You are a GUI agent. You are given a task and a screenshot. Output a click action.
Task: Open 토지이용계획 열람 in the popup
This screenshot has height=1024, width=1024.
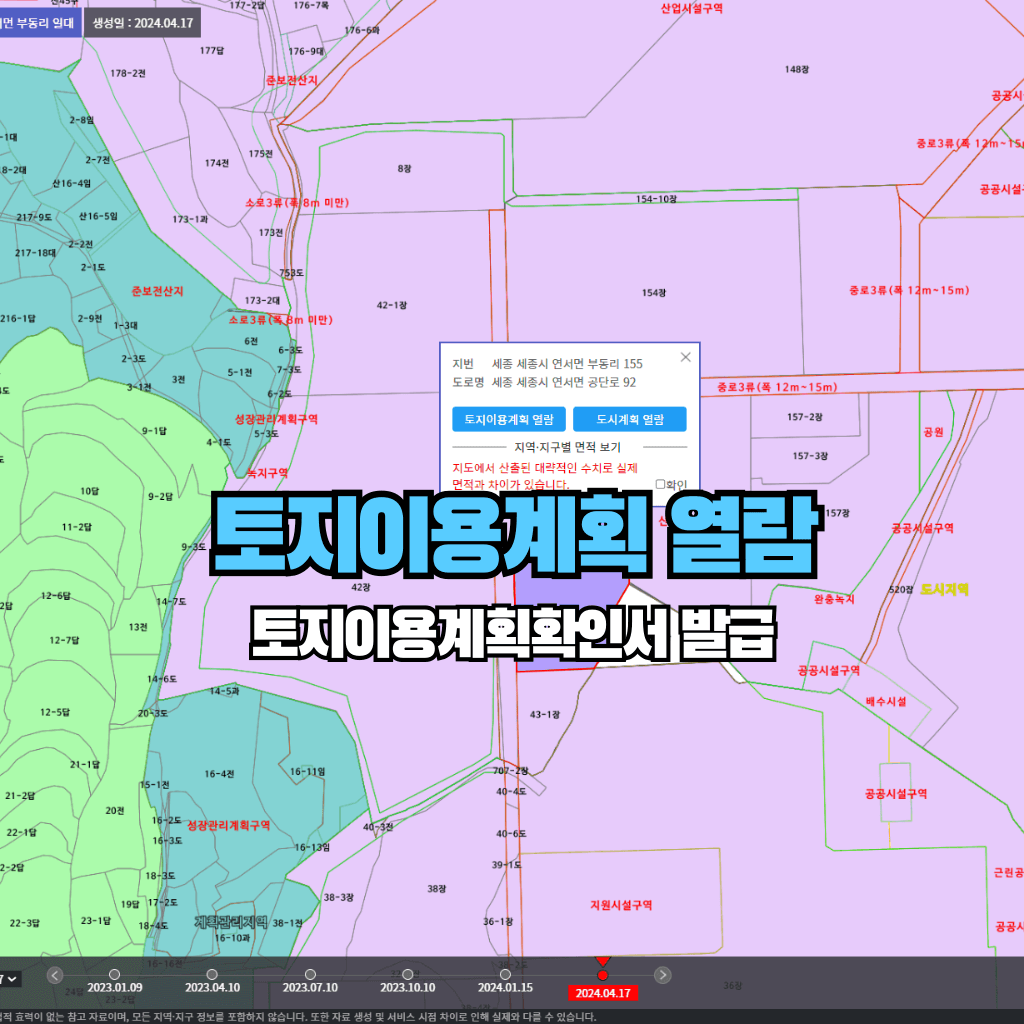click(508, 419)
